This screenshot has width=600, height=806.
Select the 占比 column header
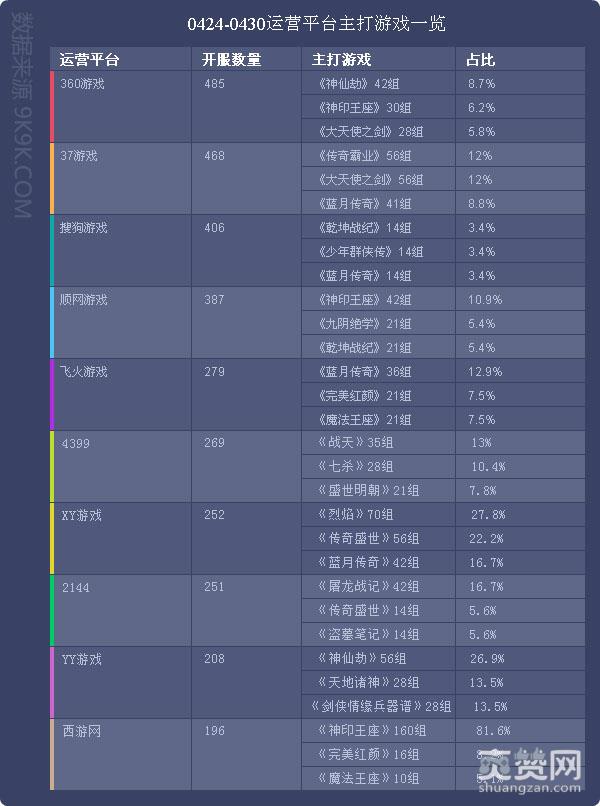(481, 60)
